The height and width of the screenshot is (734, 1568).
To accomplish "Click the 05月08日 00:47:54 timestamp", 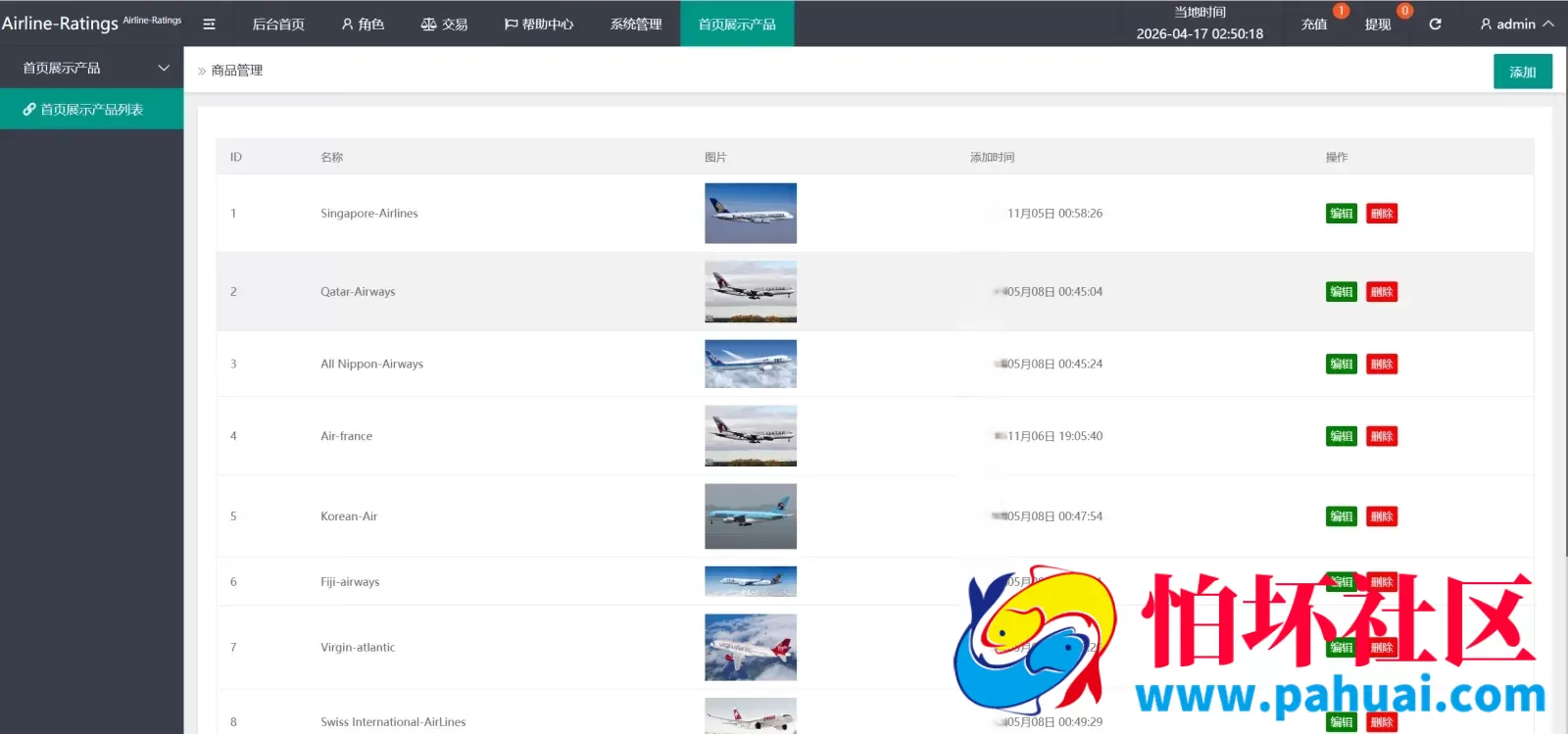I will click(x=1053, y=517).
